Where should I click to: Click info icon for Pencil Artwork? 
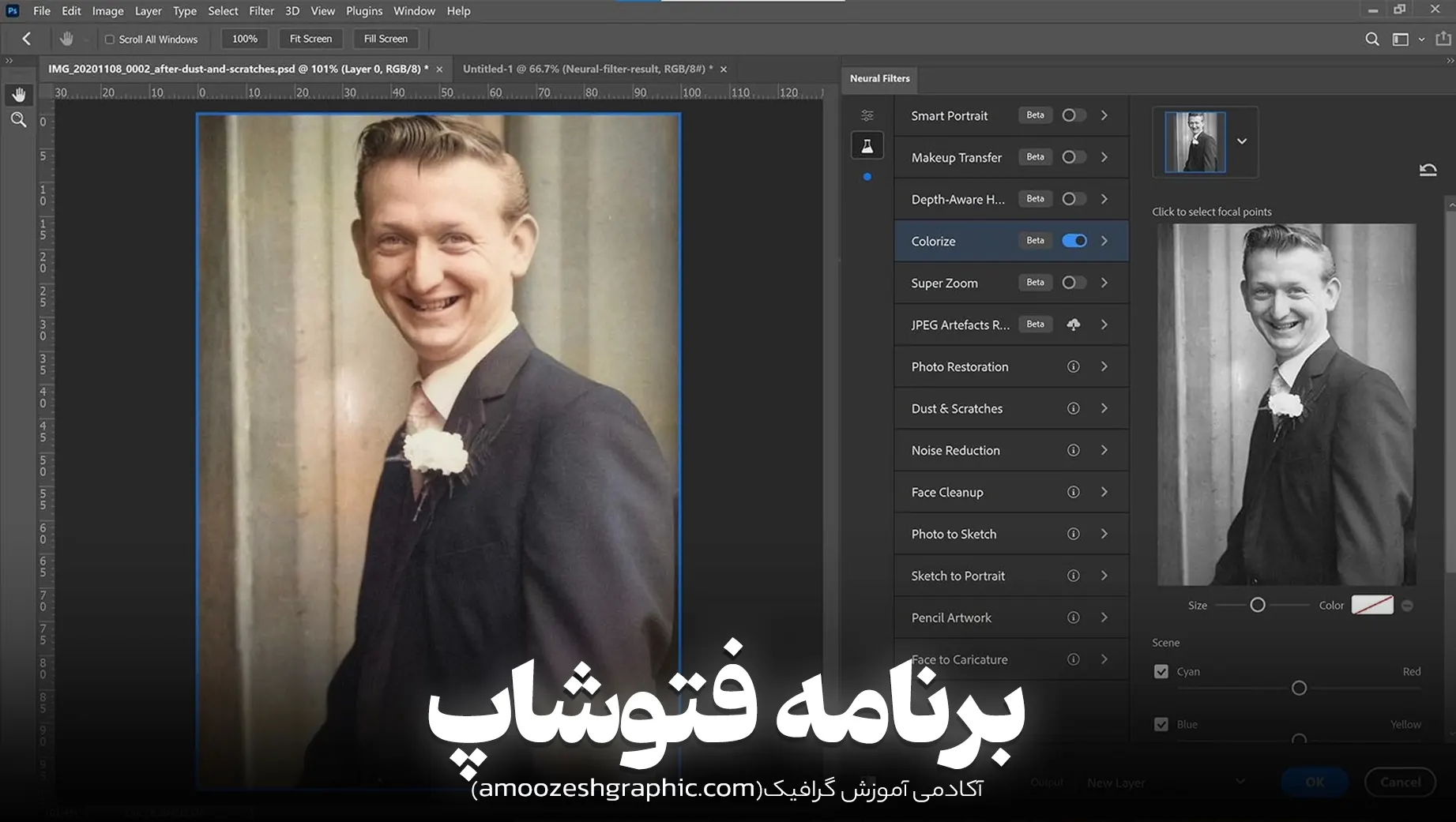point(1074,617)
